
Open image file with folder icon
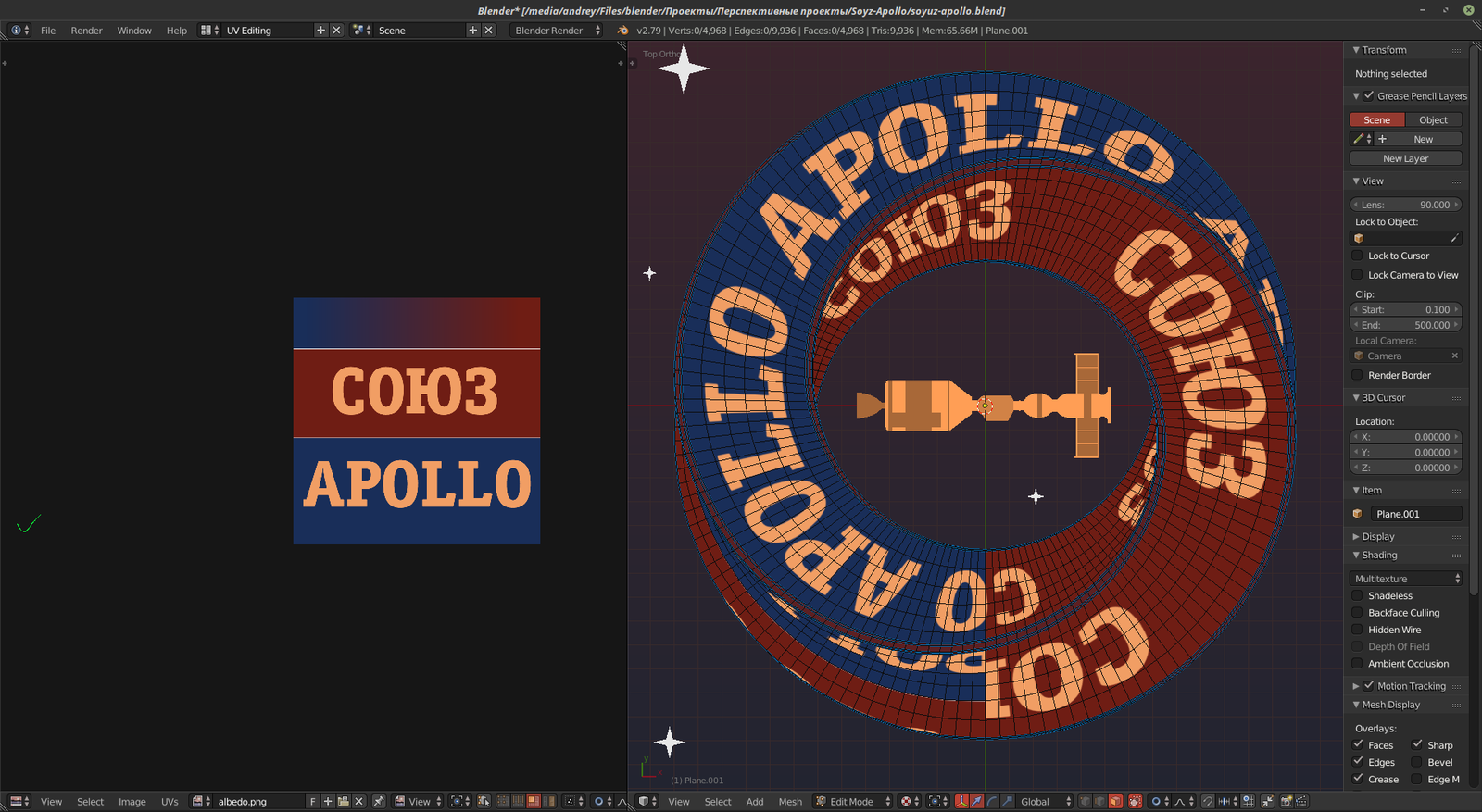343,802
